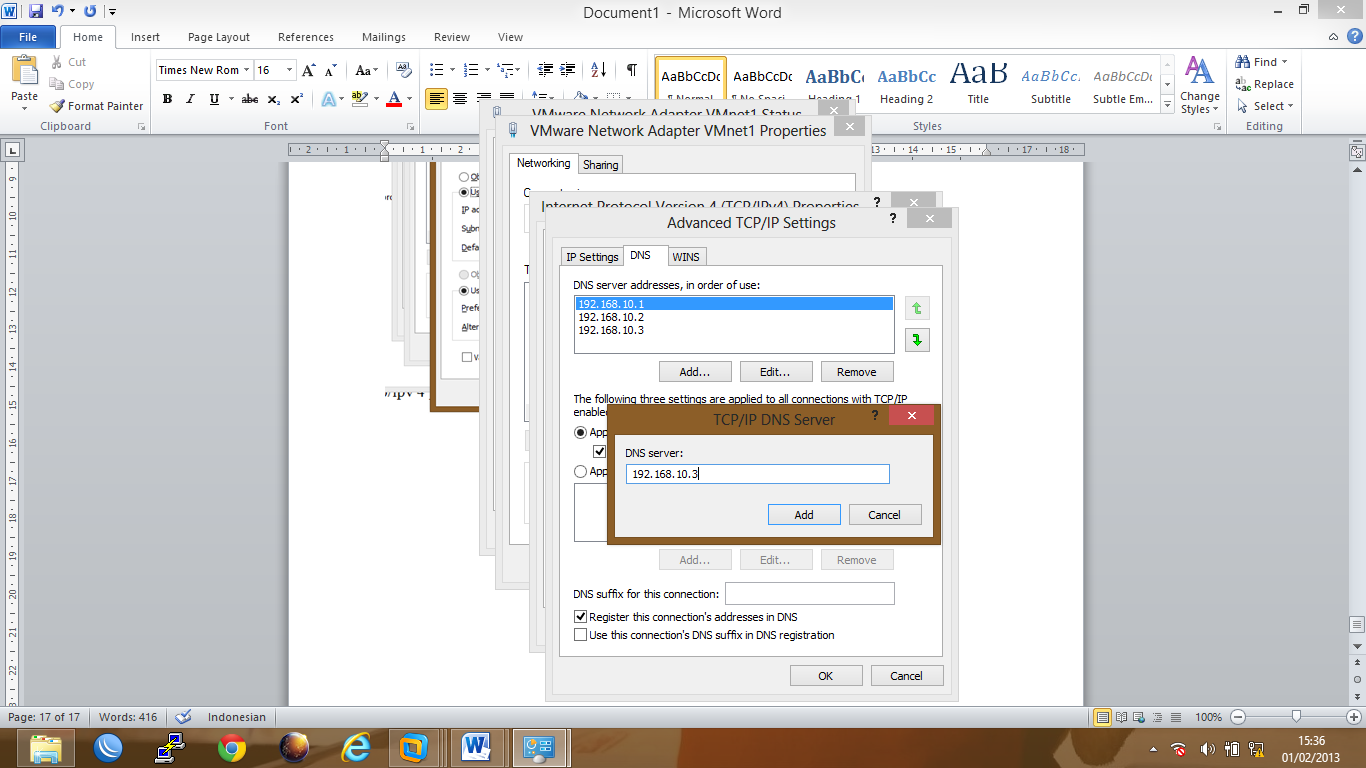Toggle the checkbox under first Append option

pyautogui.click(x=600, y=452)
